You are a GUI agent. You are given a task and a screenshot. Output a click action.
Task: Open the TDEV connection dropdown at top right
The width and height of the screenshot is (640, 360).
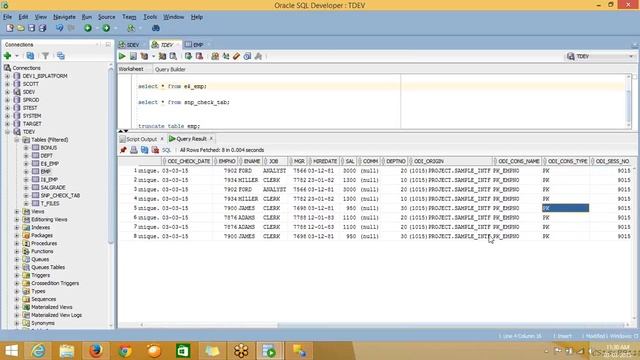631,56
